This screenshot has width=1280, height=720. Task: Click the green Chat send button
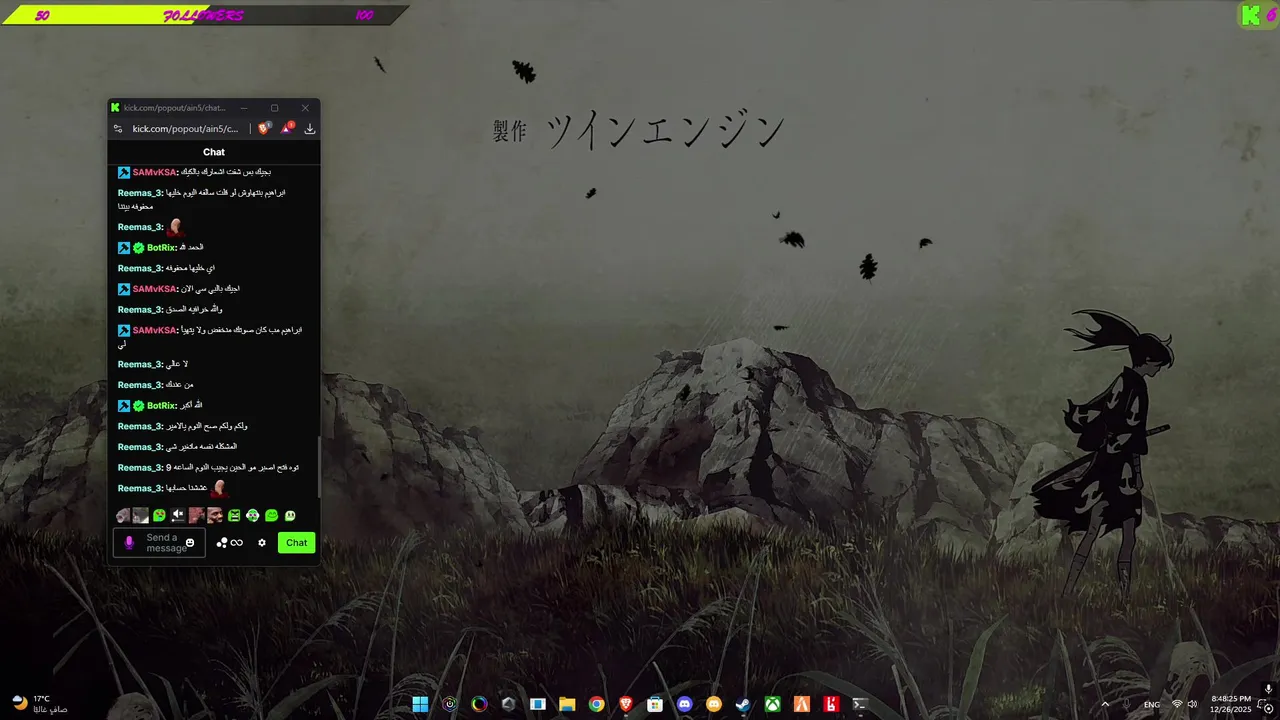(x=297, y=543)
